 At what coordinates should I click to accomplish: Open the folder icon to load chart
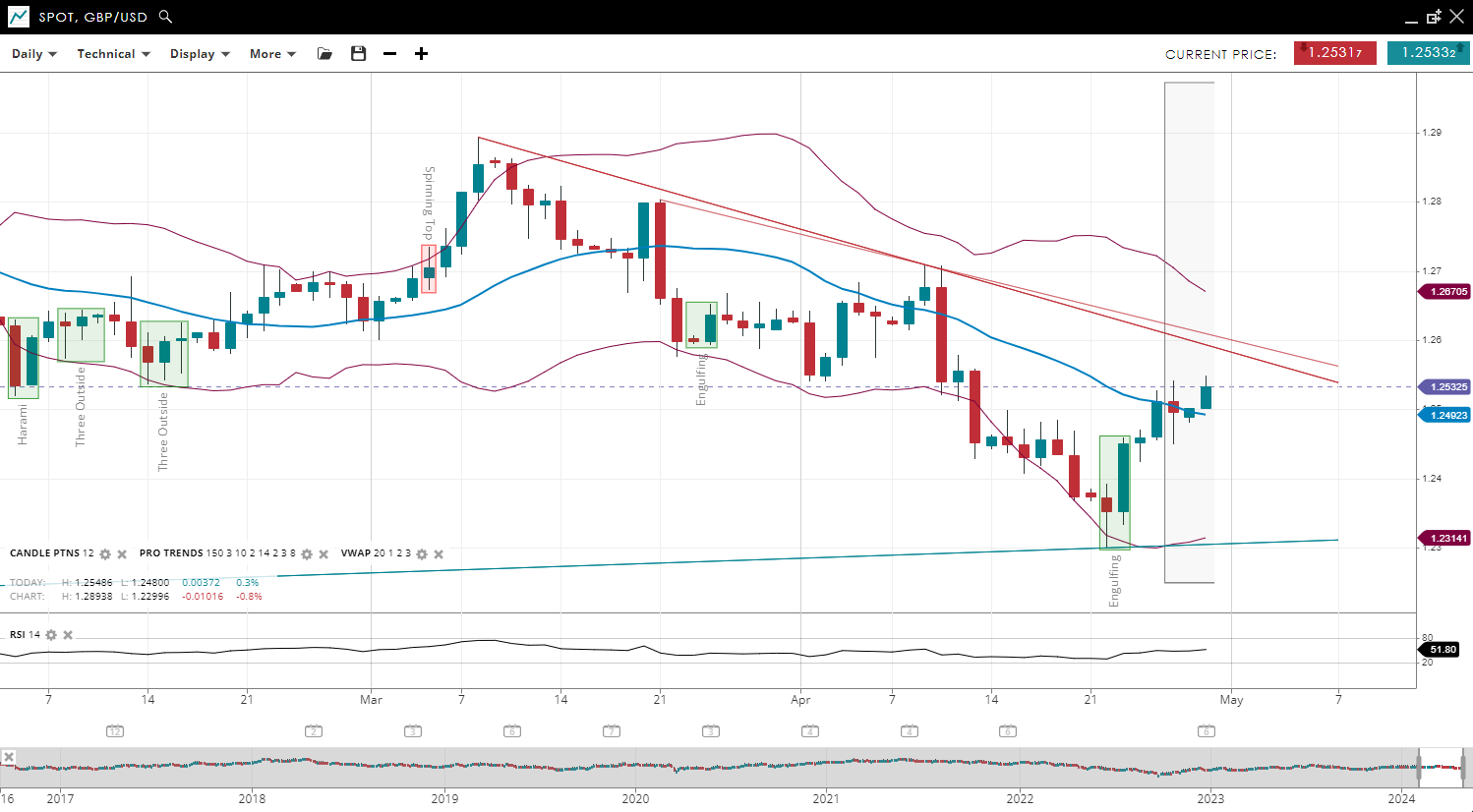point(324,54)
